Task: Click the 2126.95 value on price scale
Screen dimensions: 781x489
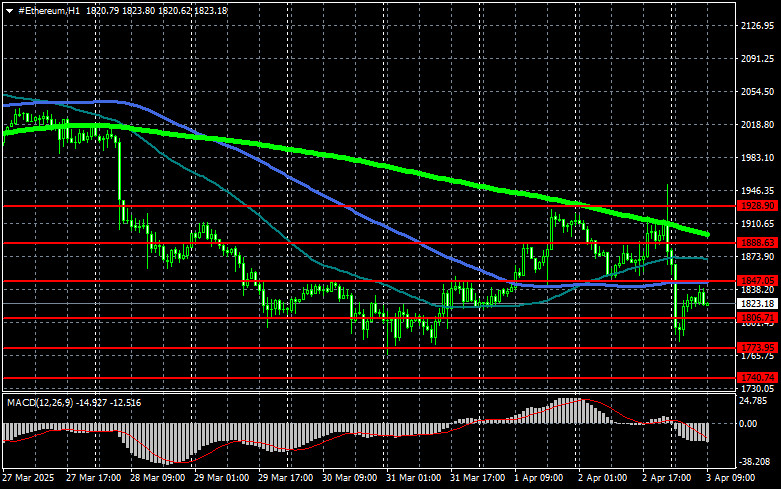Action: pos(757,26)
